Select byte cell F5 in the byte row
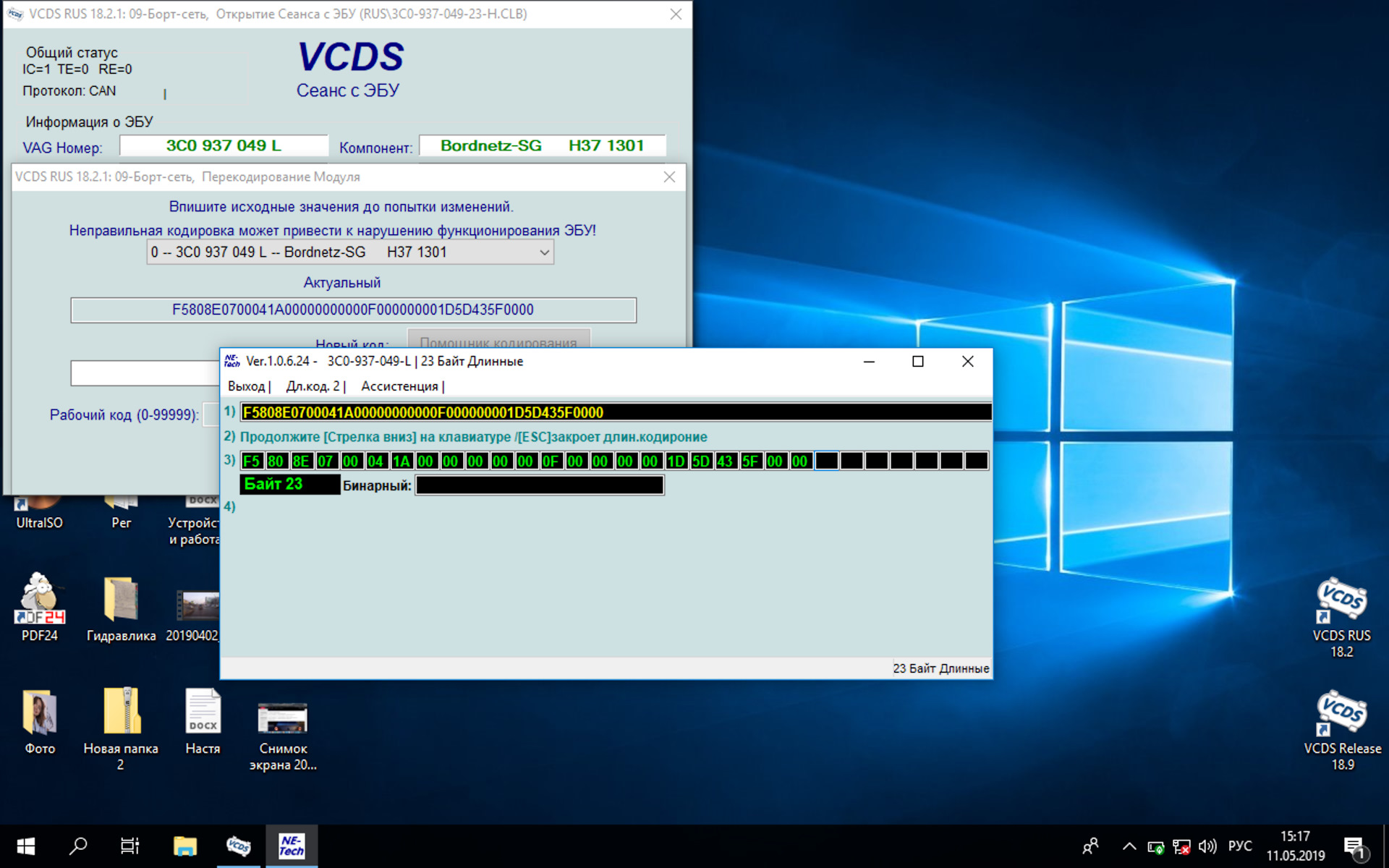Image resolution: width=1389 pixels, height=868 pixels. (x=252, y=461)
